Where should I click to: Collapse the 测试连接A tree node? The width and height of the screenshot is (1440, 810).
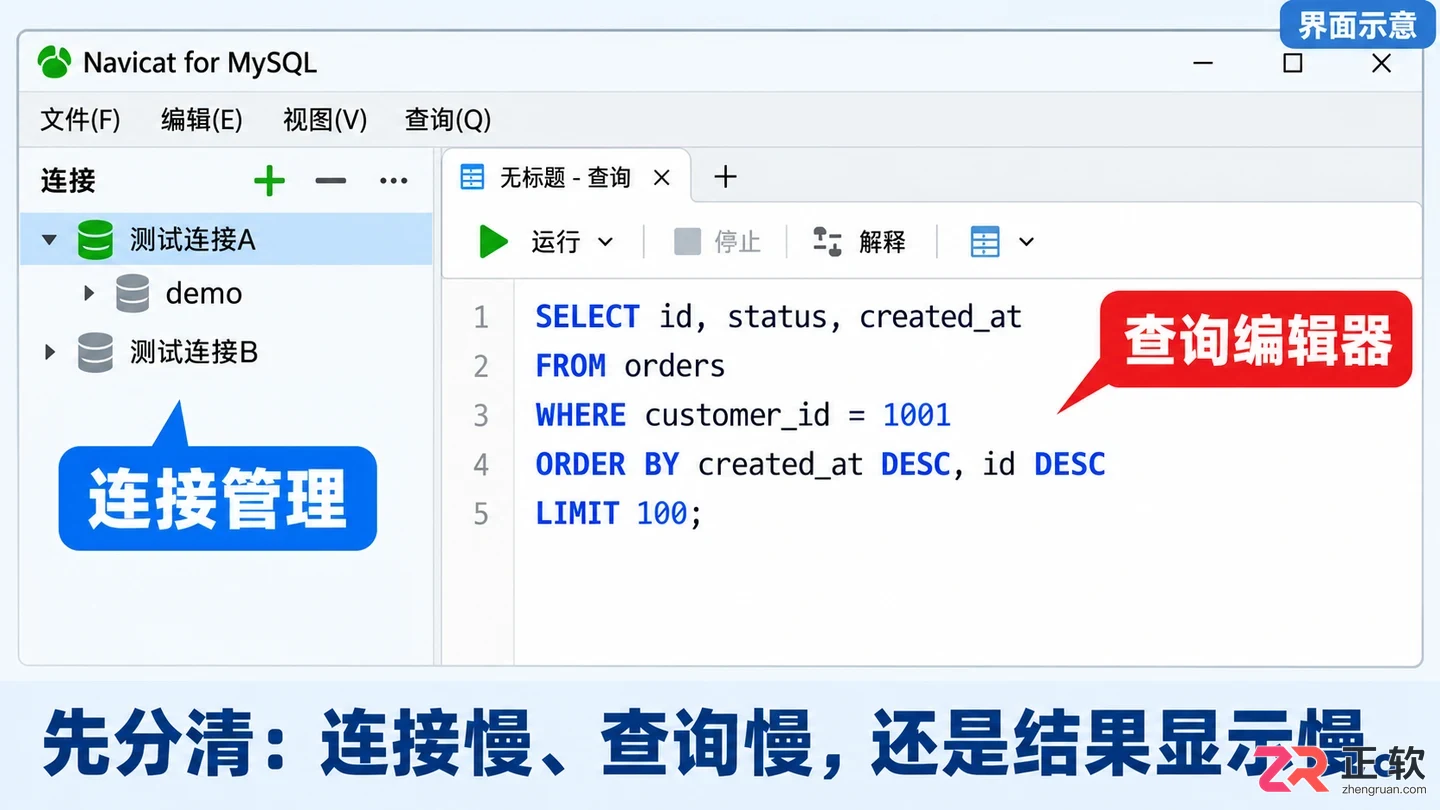49,240
